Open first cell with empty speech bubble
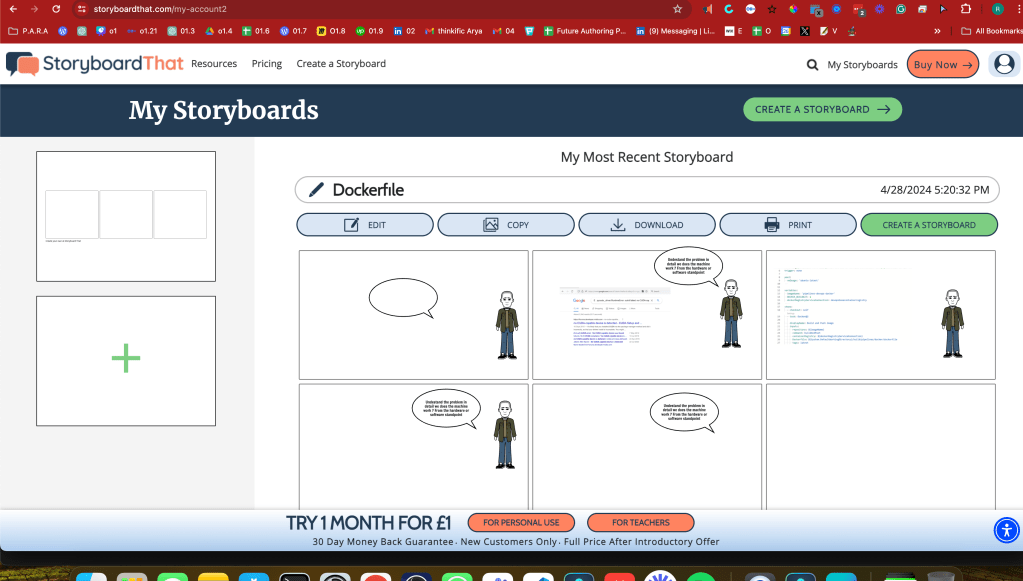The image size is (1023, 581). pyautogui.click(x=414, y=315)
